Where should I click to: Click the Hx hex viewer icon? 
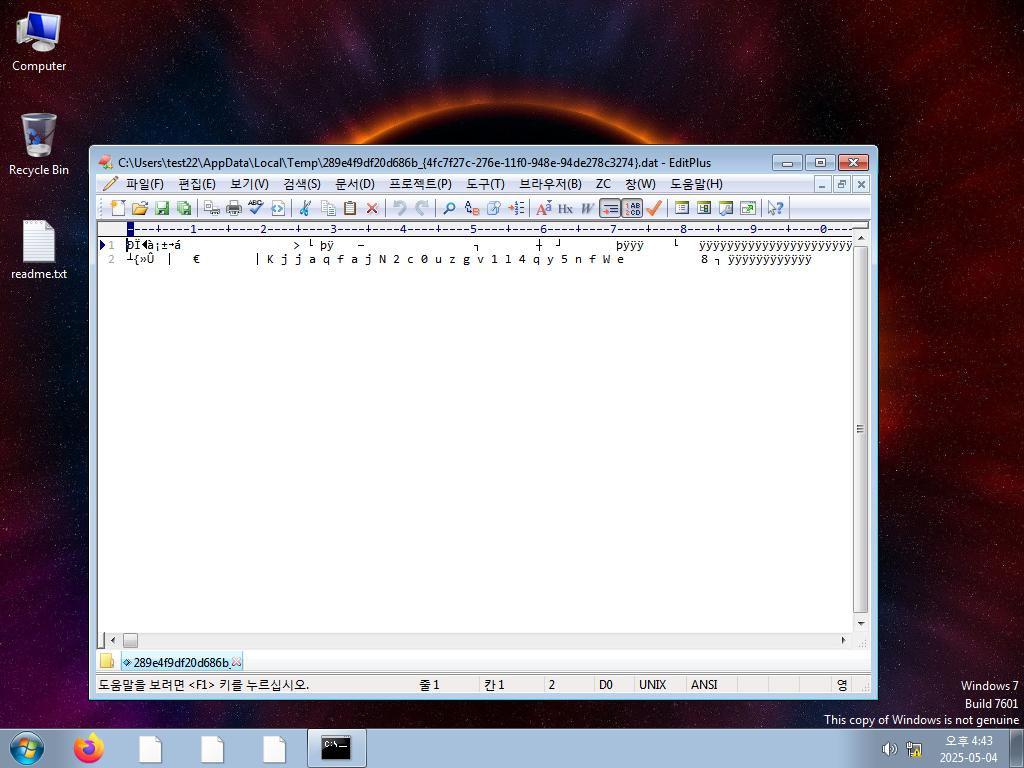coord(566,208)
